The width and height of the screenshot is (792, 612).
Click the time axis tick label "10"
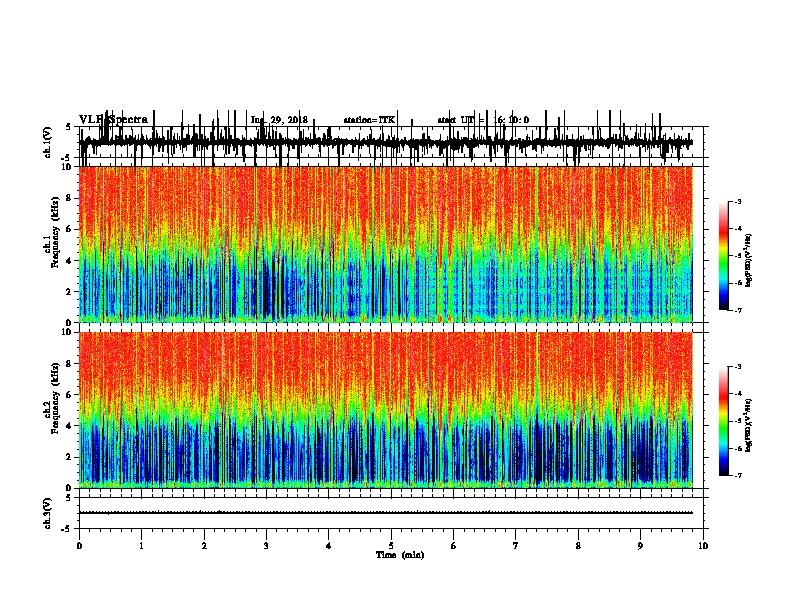(x=703, y=546)
